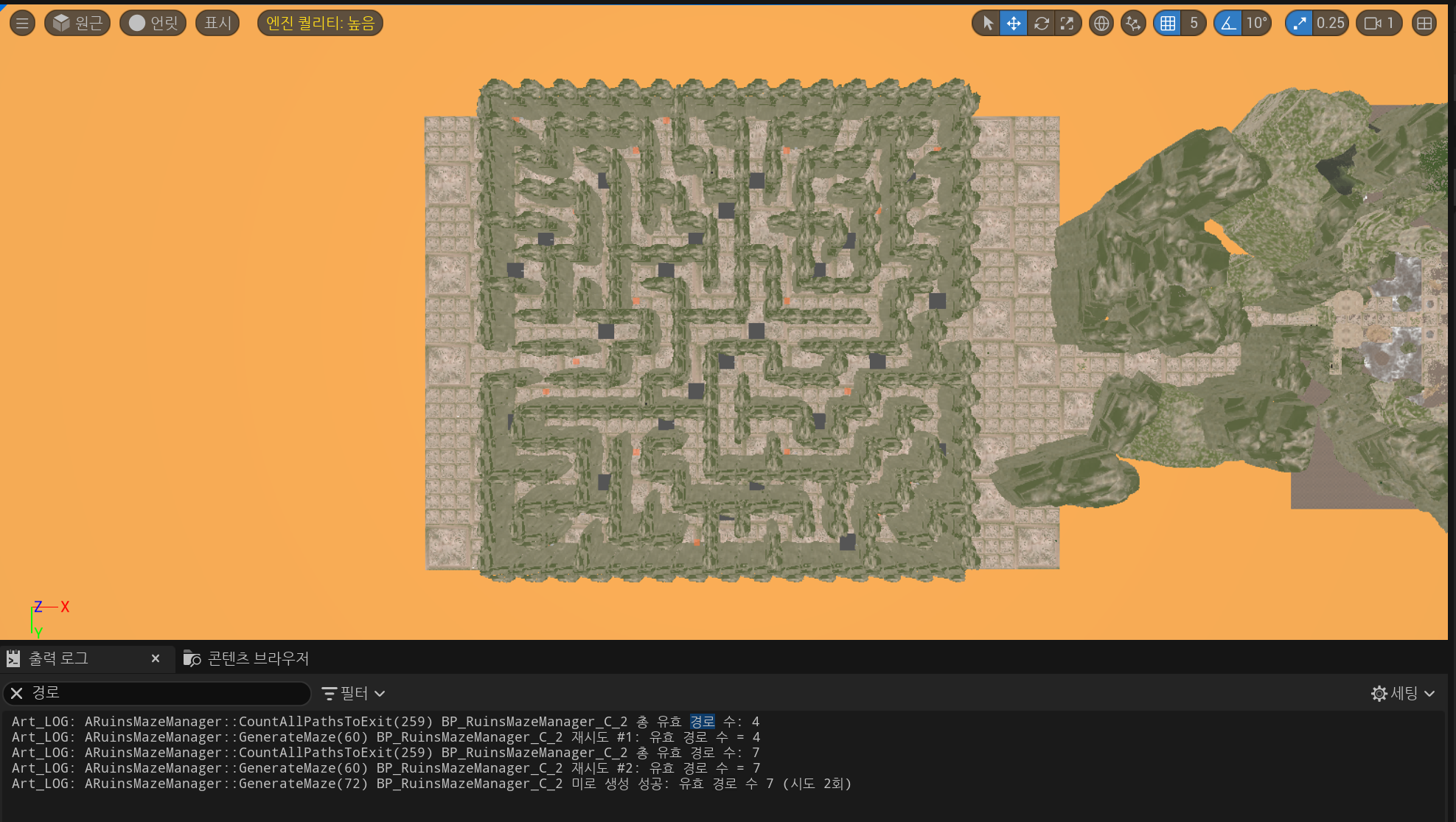Choose the Select objects cursor tool

(987, 23)
